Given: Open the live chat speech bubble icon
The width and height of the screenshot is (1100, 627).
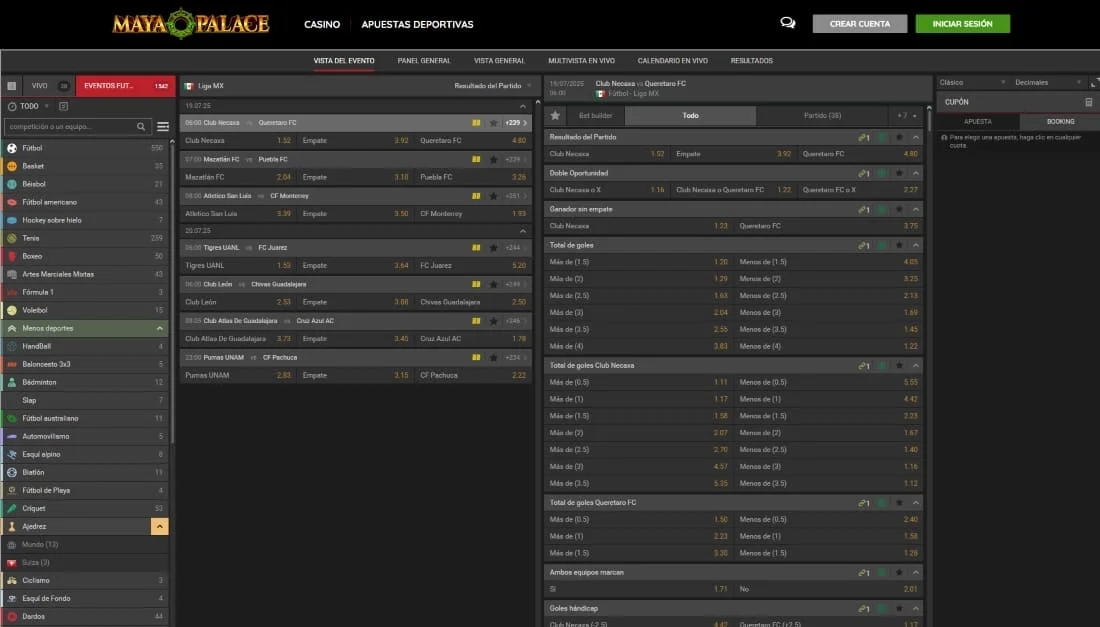Looking at the screenshot, I should pos(788,24).
